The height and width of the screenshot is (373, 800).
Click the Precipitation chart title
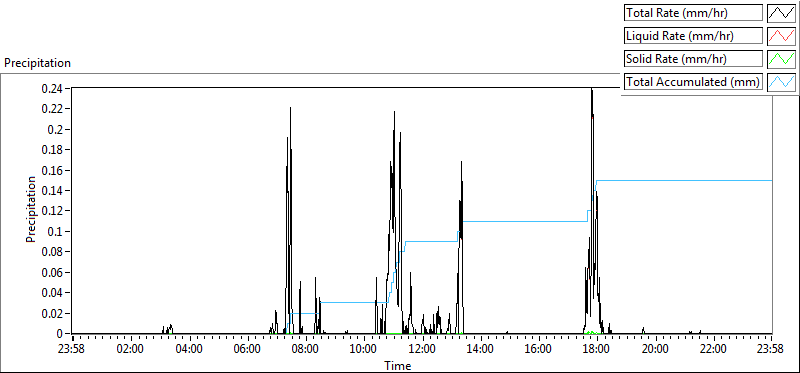(37, 63)
